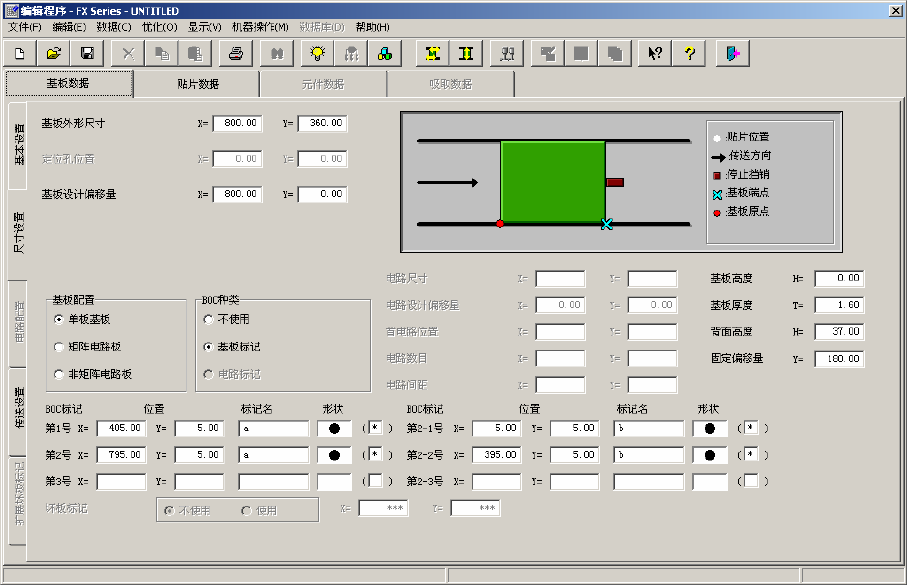Click the 基板厚度 T value field
907x585 pixels.
[839, 306]
